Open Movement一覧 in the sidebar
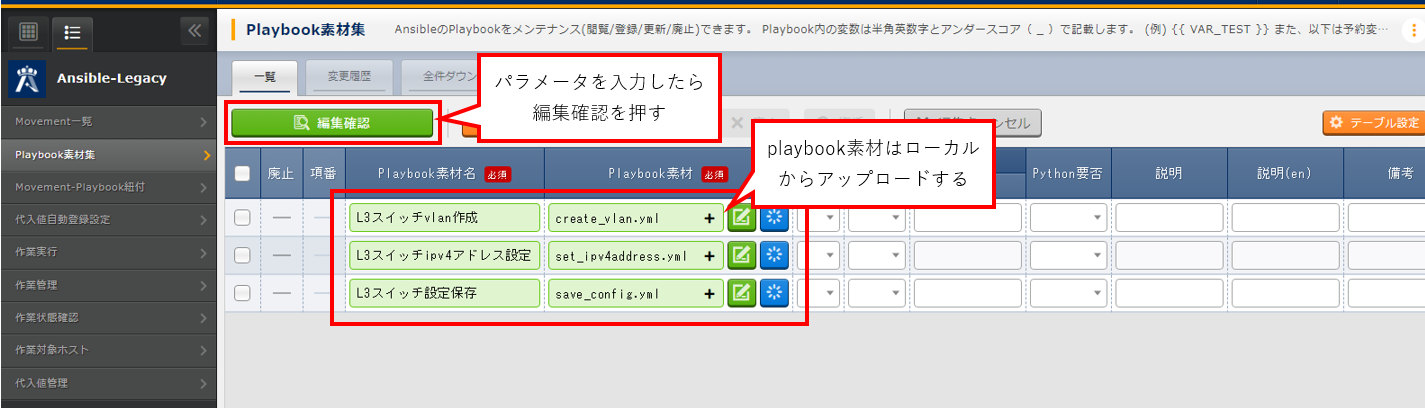This screenshot has width=1425, height=408. coord(108,122)
